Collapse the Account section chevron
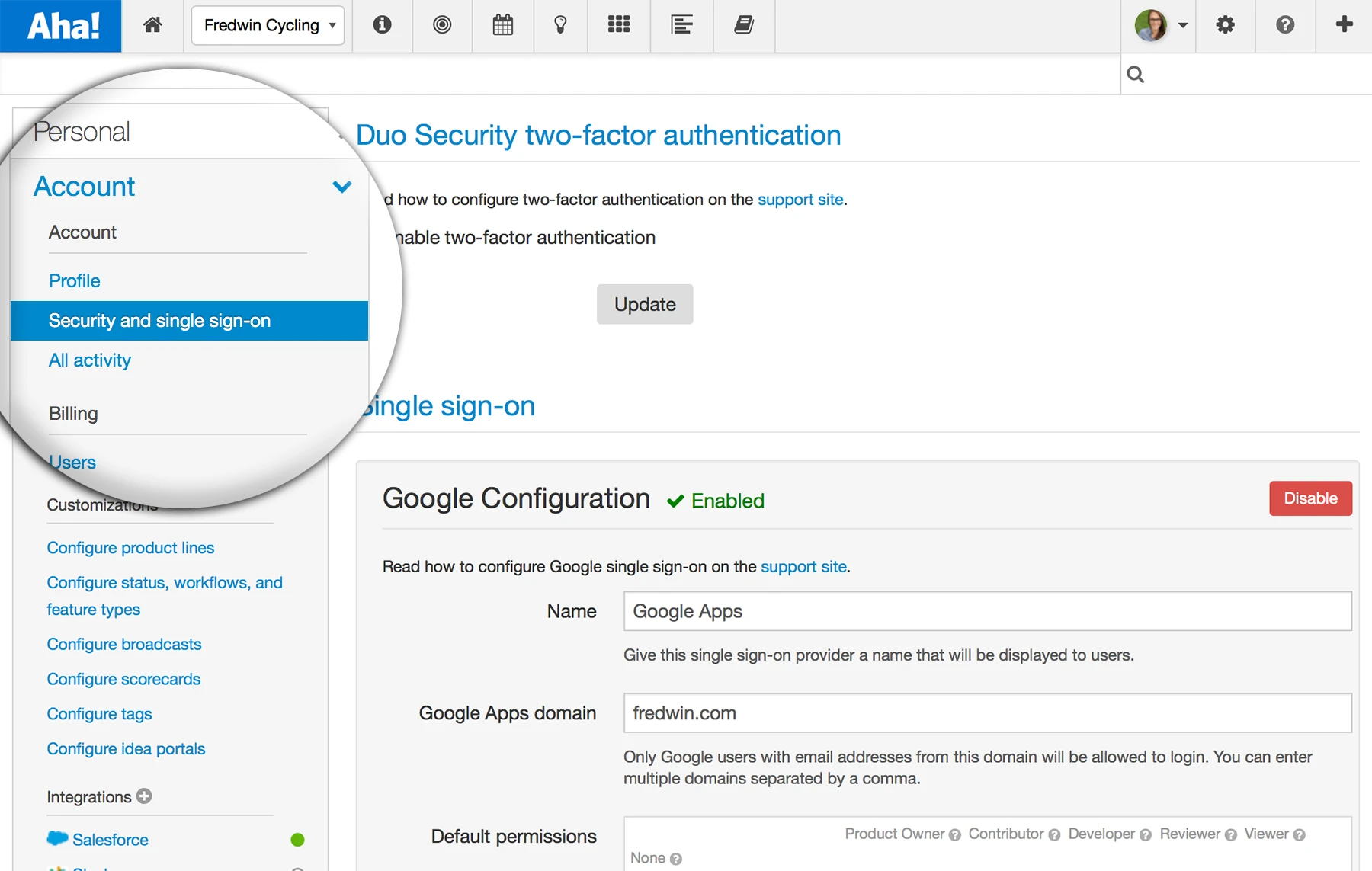Screen dimensions: 1372x871 (x=342, y=187)
